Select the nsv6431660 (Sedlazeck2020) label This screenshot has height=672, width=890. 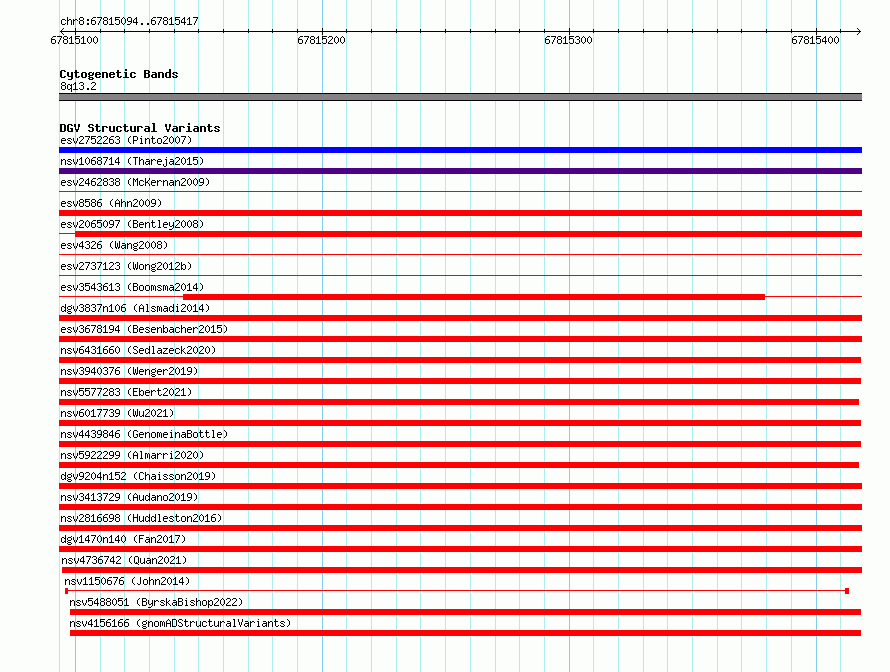tap(138, 350)
